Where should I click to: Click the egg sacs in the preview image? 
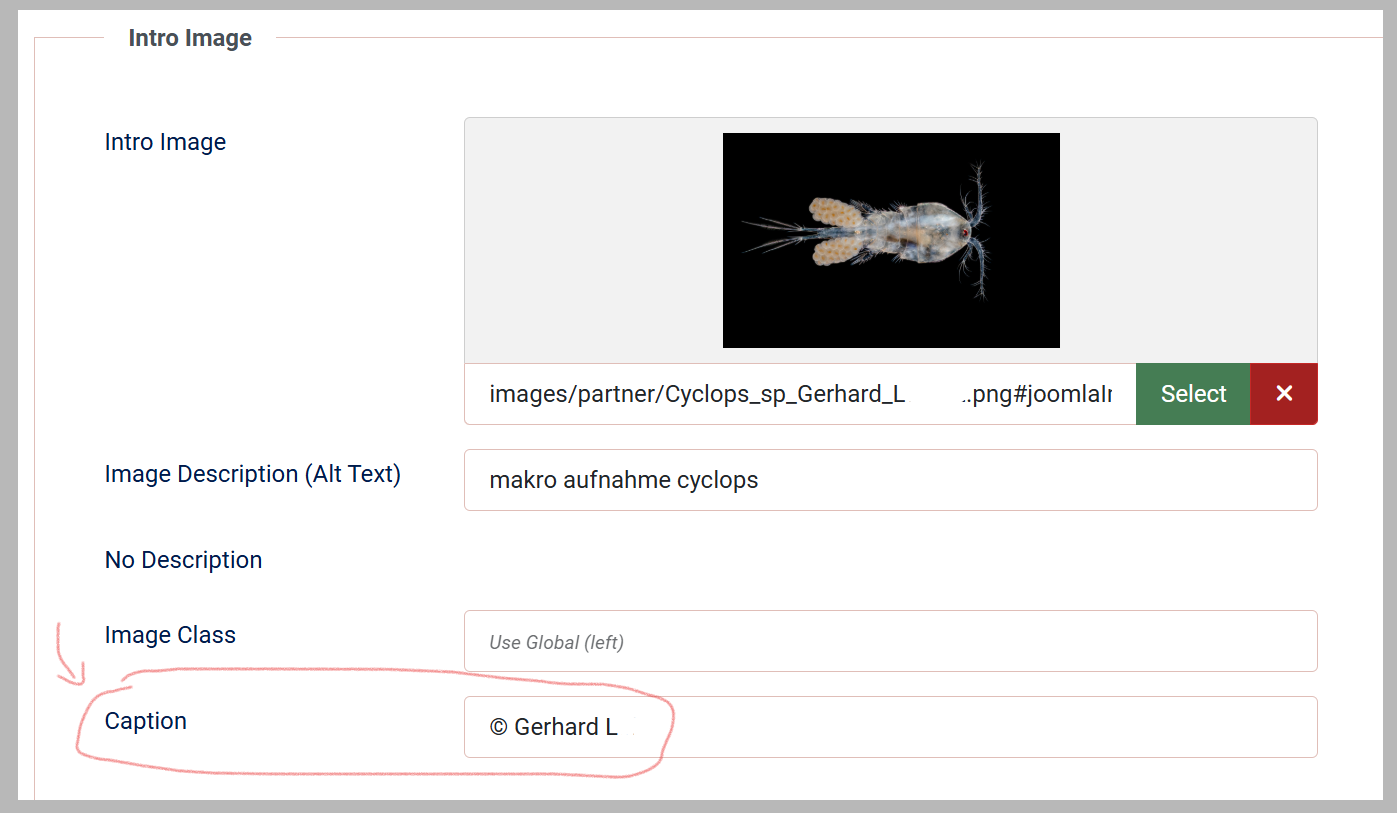pyautogui.click(x=835, y=232)
